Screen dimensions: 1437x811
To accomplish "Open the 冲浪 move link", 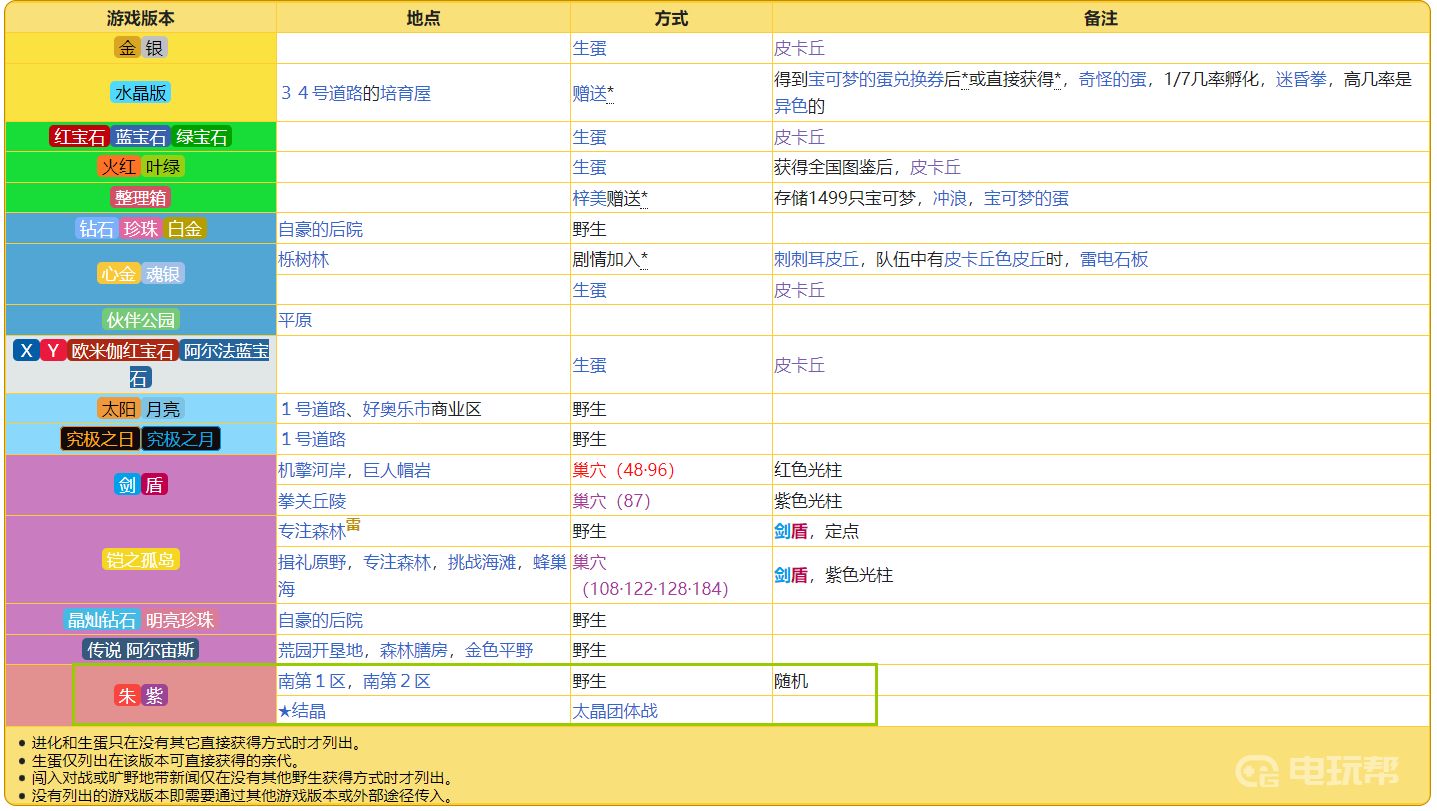I will [950, 198].
